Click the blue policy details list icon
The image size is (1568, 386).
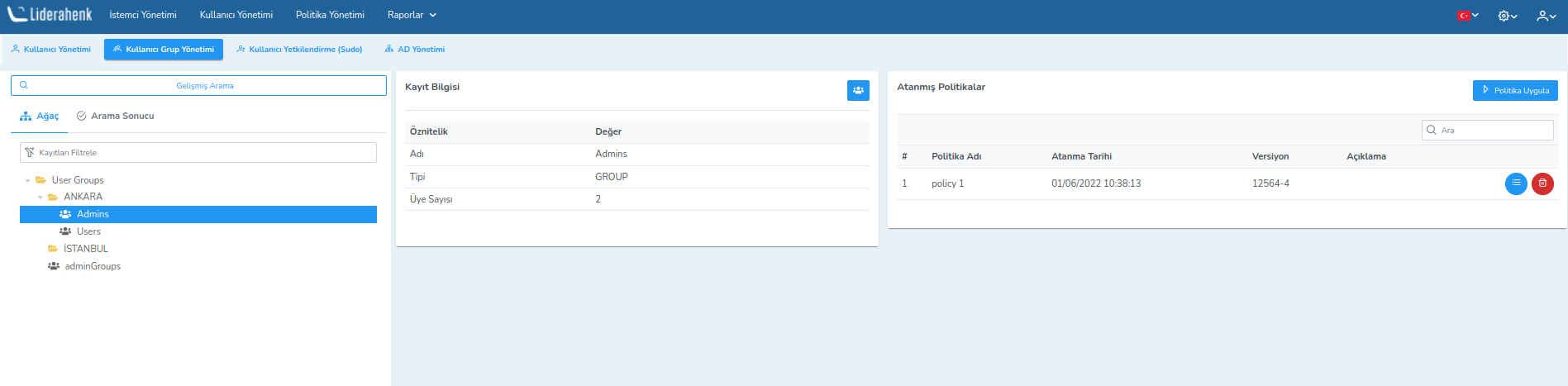click(1515, 183)
